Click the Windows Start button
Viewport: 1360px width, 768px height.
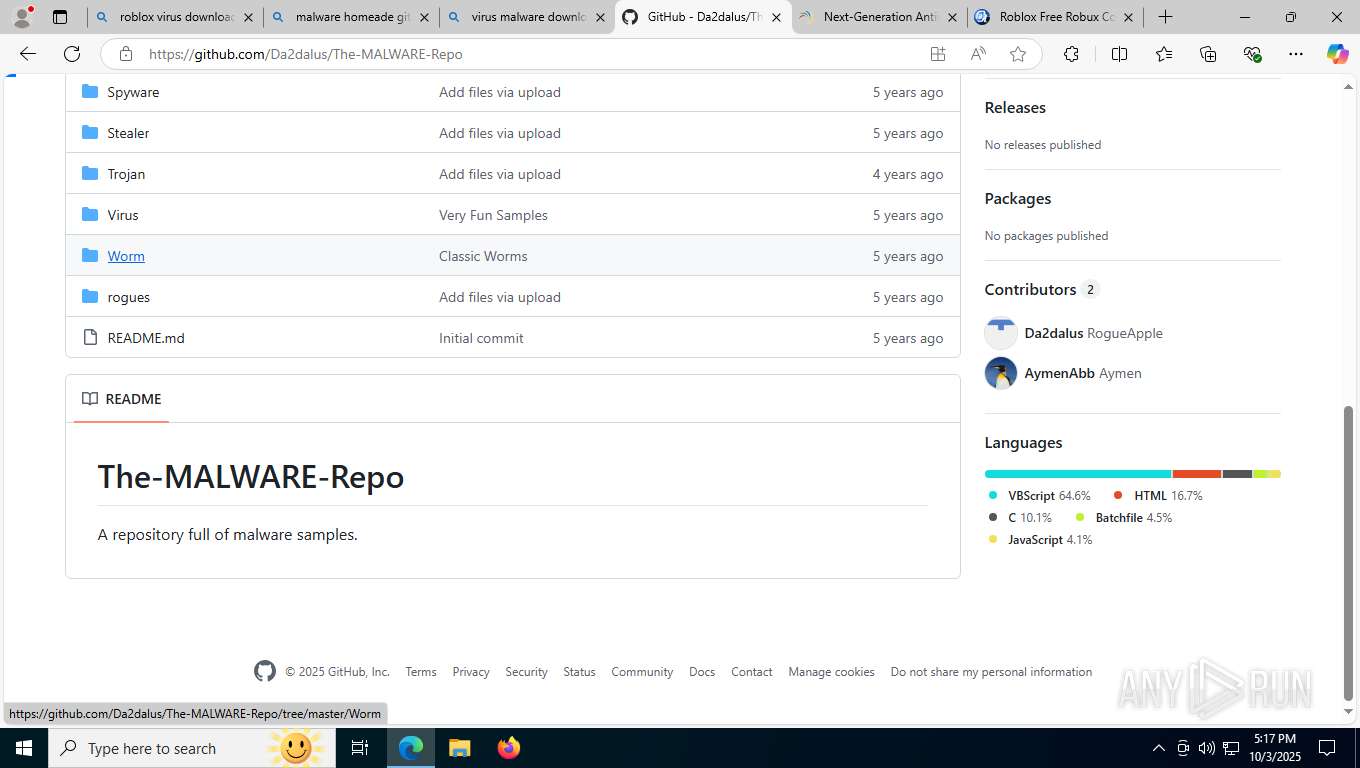click(23, 748)
